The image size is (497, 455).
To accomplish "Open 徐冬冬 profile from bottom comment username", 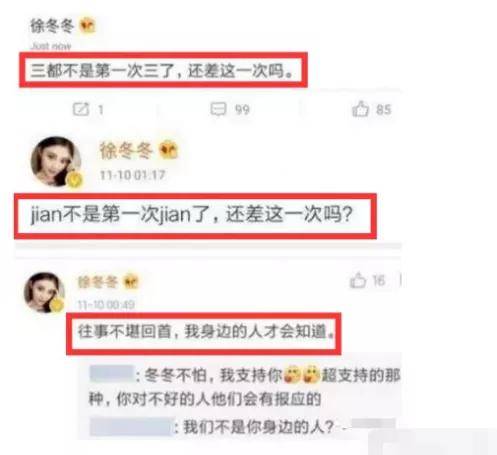I will tap(97, 282).
